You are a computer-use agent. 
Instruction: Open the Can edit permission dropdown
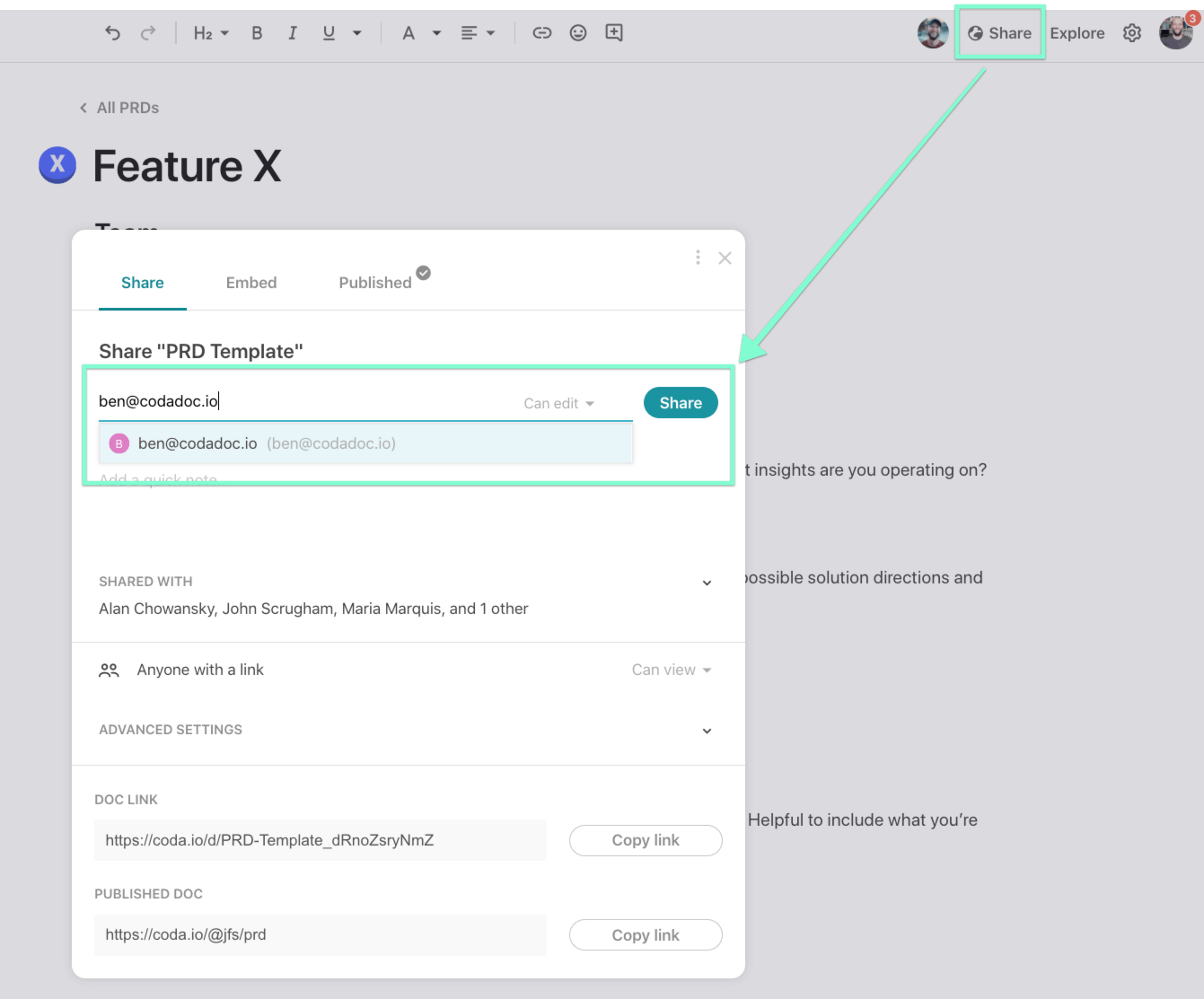559,404
